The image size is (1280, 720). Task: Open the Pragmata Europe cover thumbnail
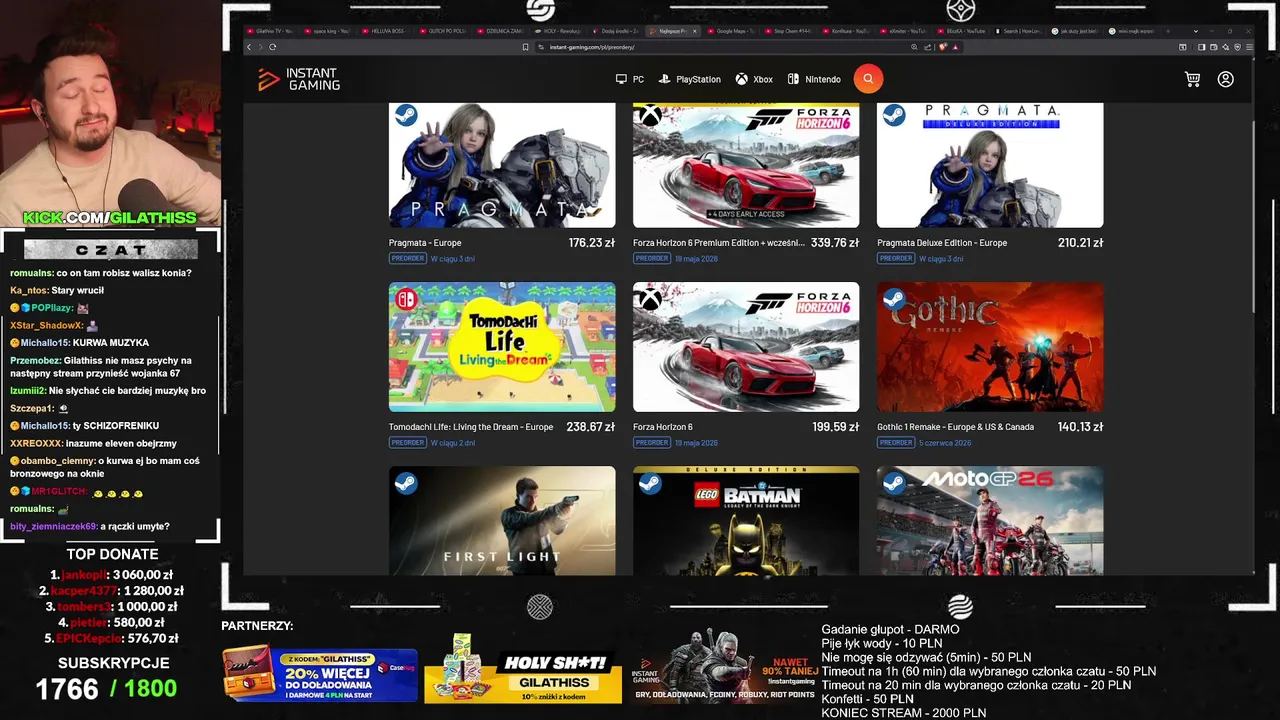pyautogui.click(x=502, y=165)
